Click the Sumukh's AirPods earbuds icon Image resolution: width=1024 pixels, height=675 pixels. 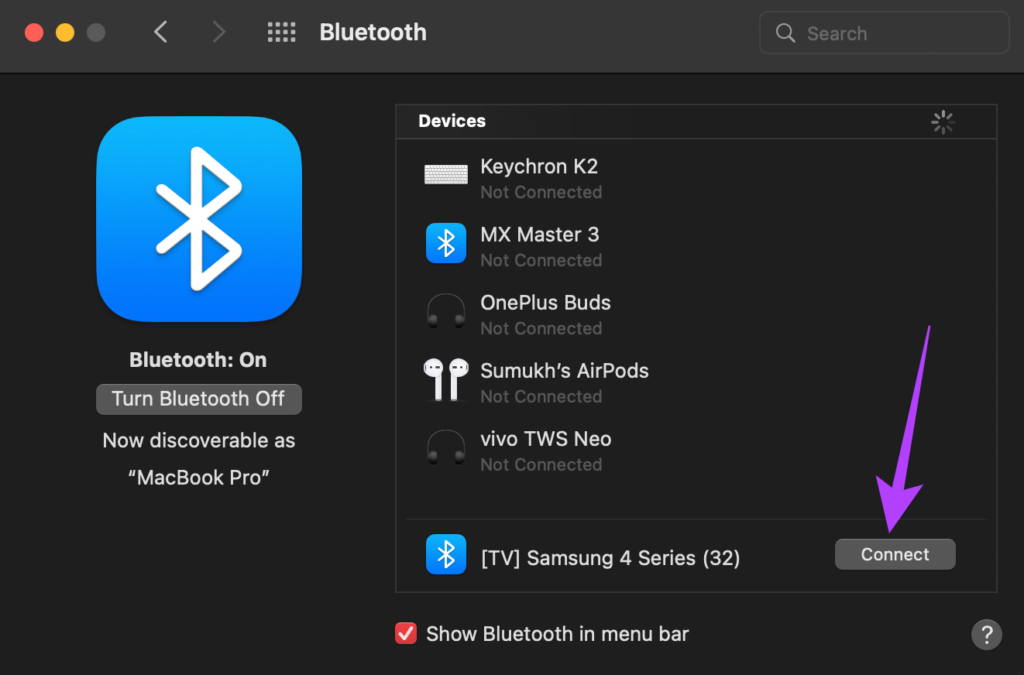(x=445, y=379)
